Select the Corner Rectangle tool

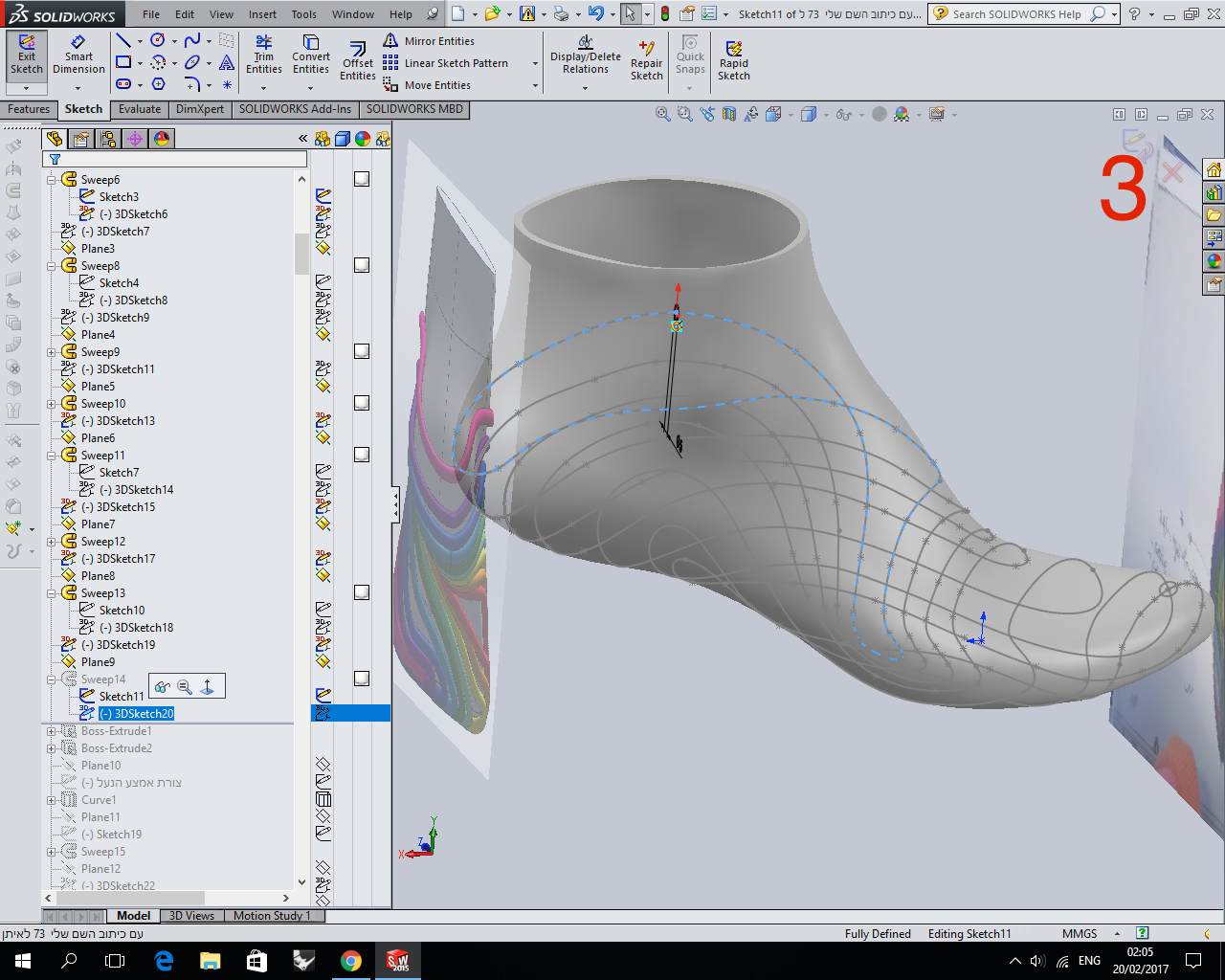[124, 62]
